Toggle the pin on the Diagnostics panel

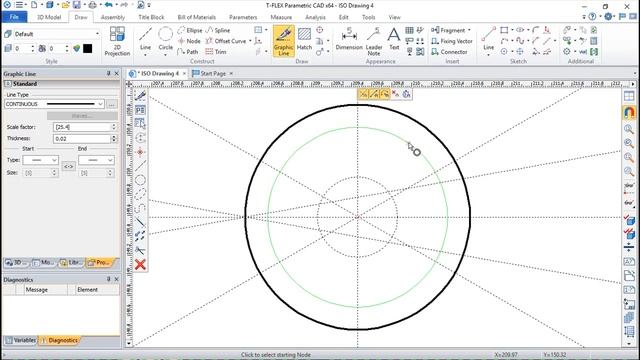[109, 279]
